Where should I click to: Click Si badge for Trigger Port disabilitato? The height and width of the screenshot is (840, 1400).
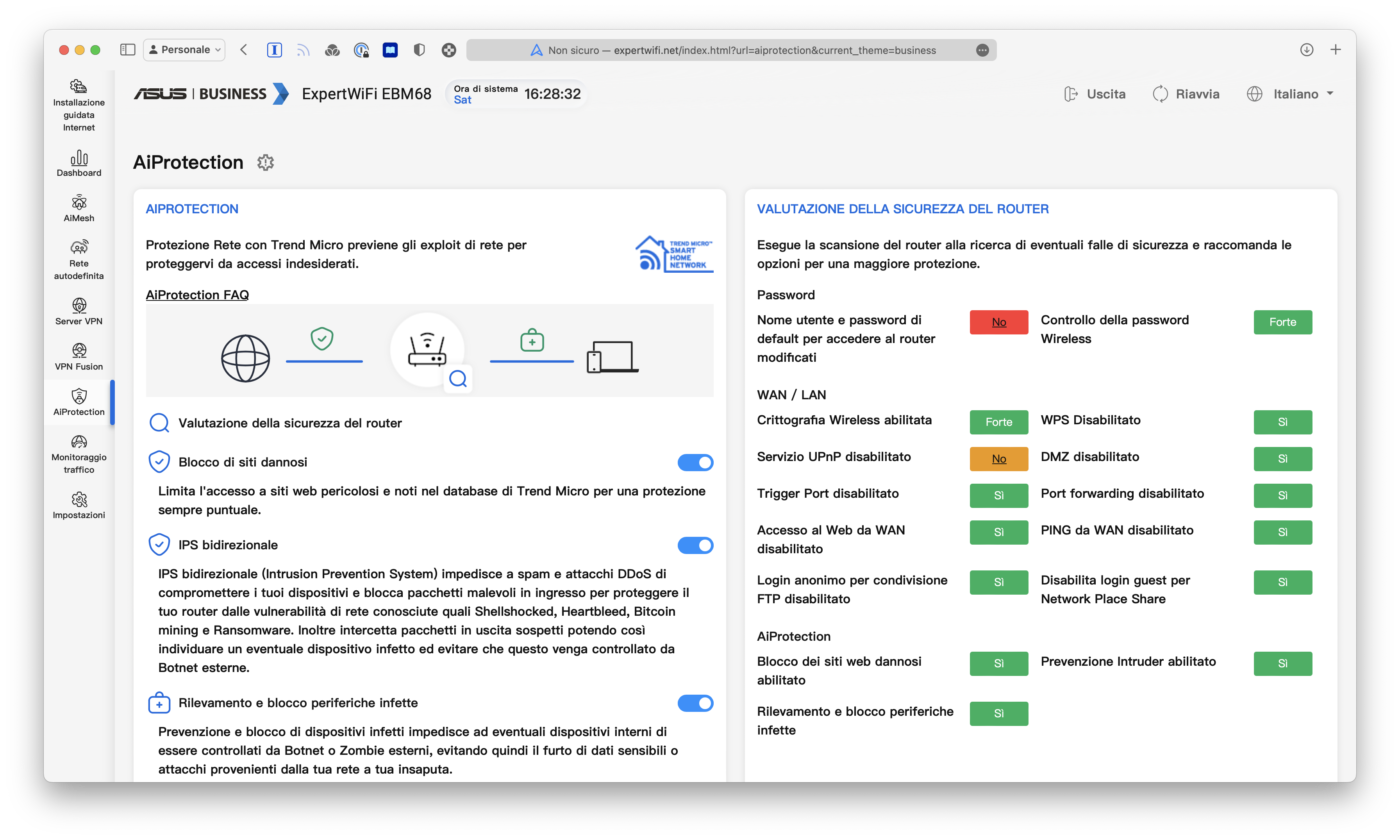[999, 496]
